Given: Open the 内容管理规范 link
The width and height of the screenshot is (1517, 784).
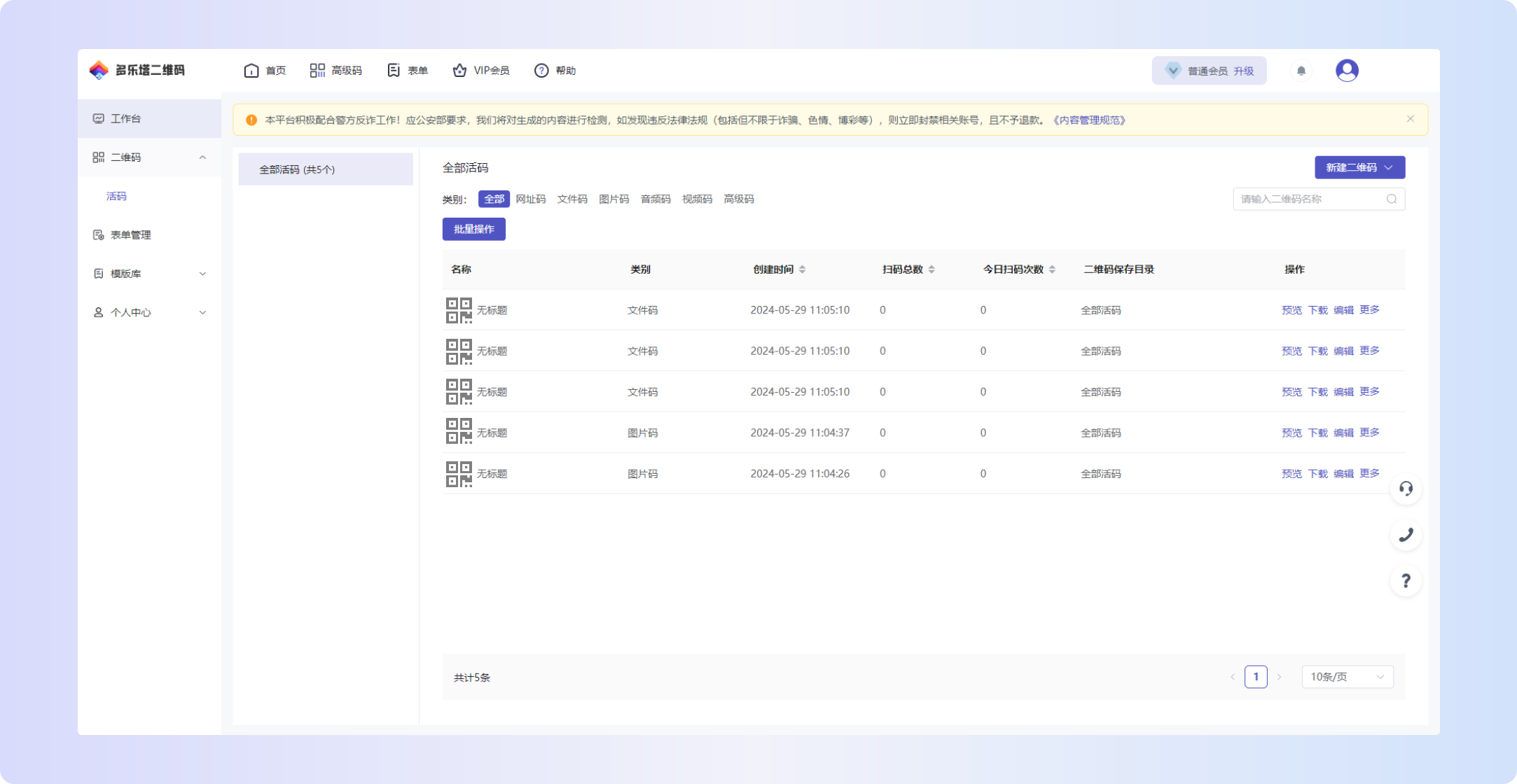Looking at the screenshot, I should coord(1089,120).
